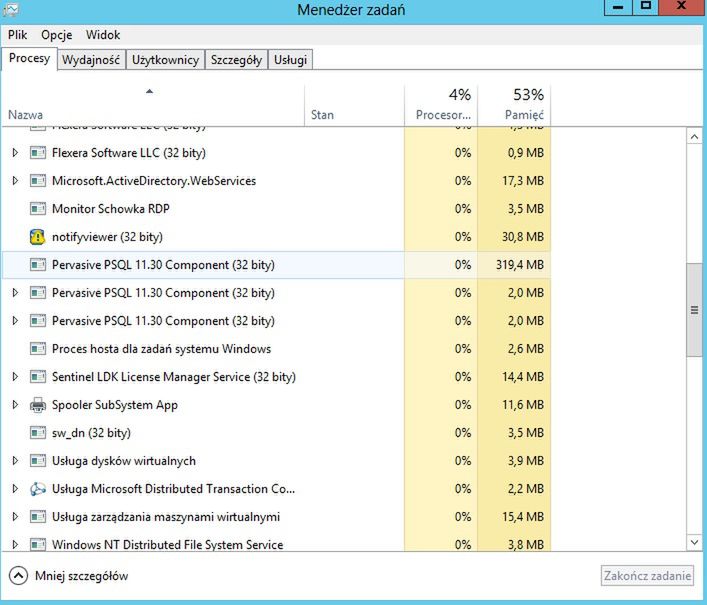
Task: Expand the Flexera Software LLC process
Action: tap(15, 153)
